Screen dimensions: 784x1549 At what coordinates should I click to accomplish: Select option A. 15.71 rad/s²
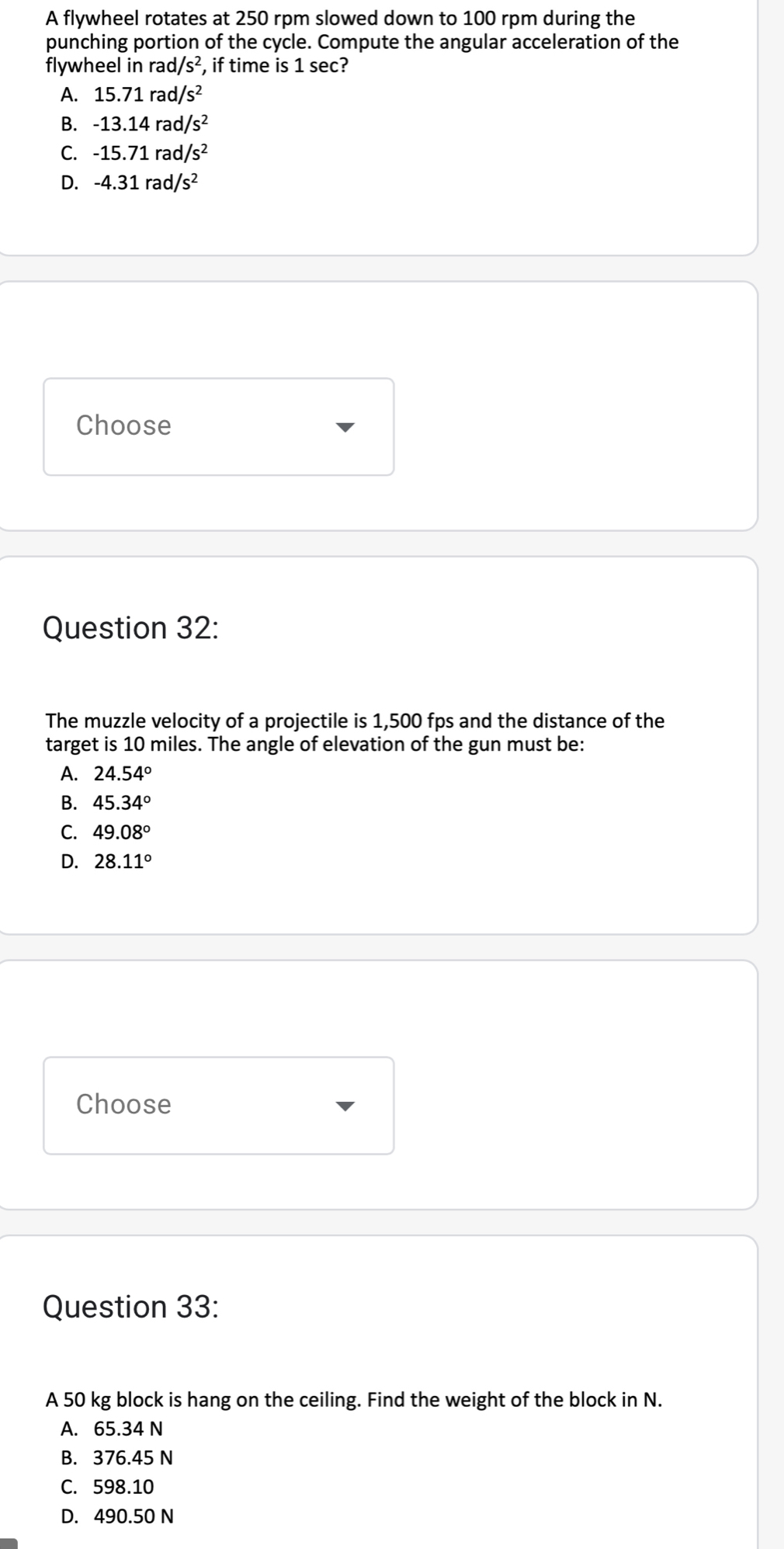click(x=131, y=95)
